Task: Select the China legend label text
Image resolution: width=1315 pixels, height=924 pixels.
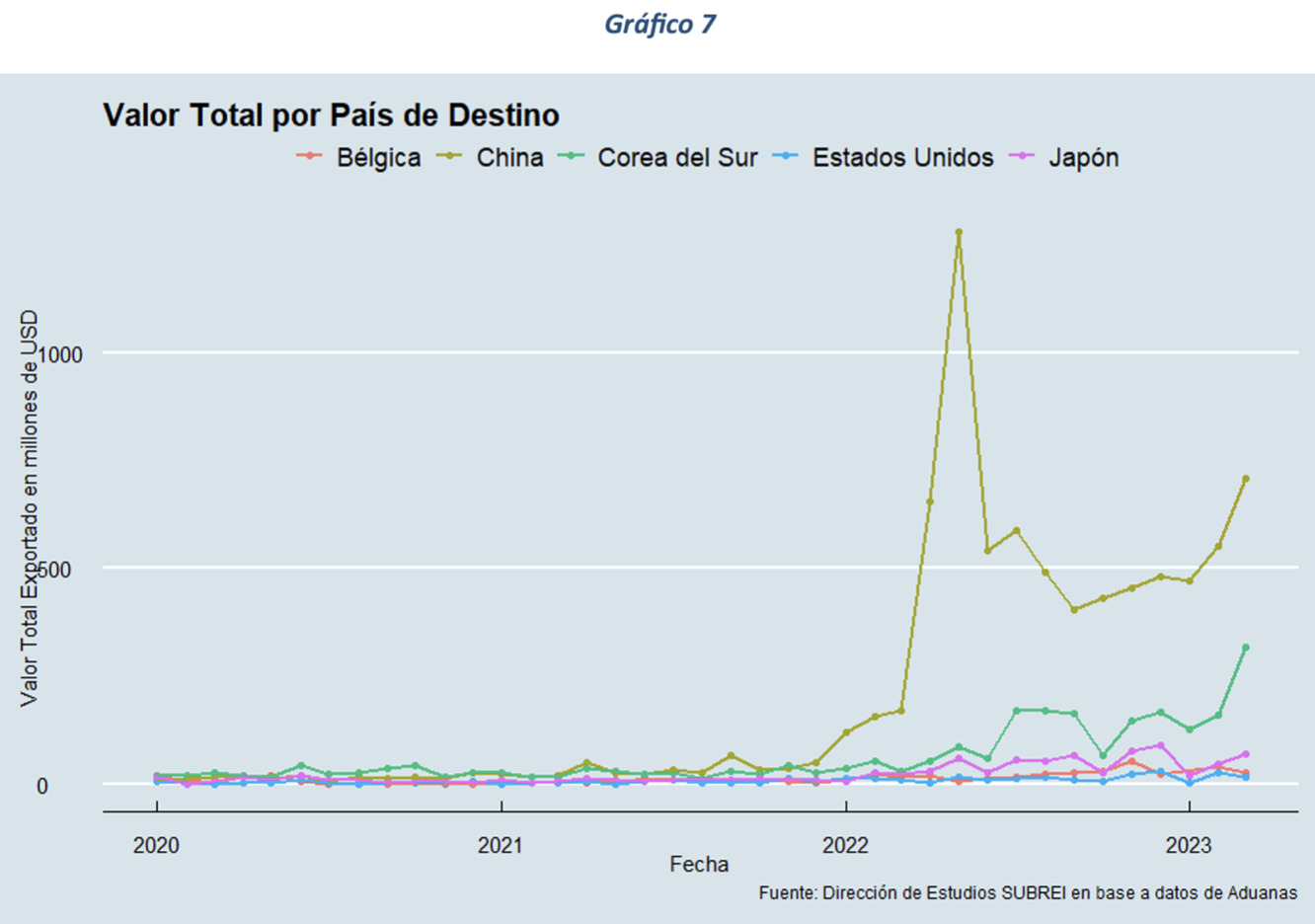Action: [509, 158]
